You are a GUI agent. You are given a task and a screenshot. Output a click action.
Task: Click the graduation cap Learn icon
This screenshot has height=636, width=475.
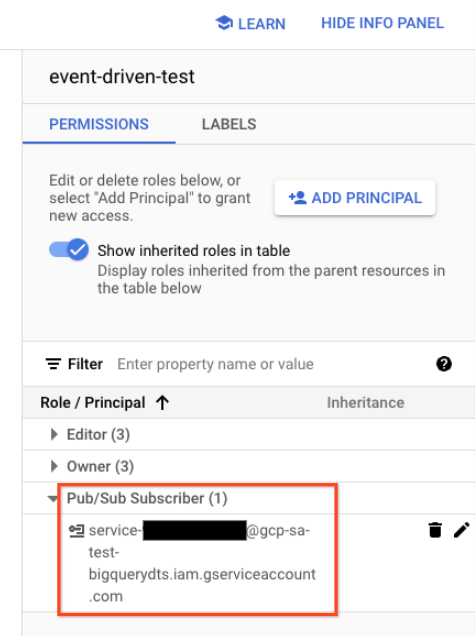click(x=224, y=23)
